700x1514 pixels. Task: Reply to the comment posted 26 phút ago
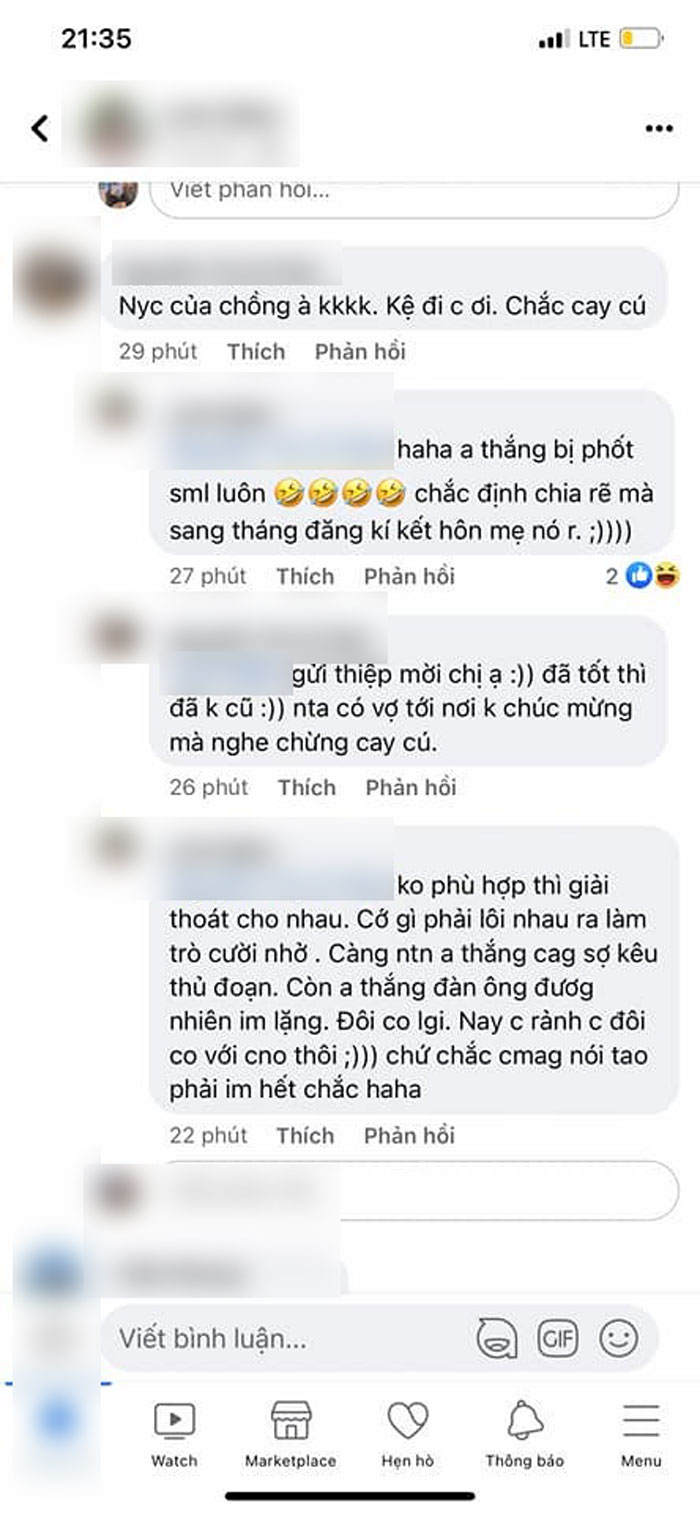411,787
